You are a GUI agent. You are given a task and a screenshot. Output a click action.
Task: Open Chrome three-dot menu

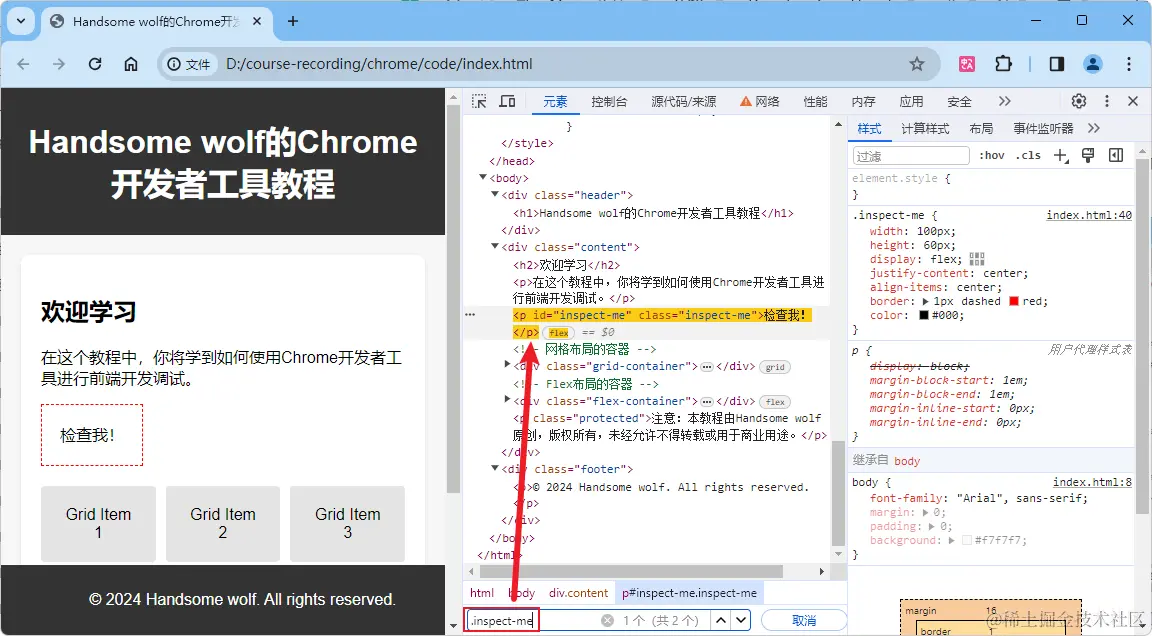1128,64
